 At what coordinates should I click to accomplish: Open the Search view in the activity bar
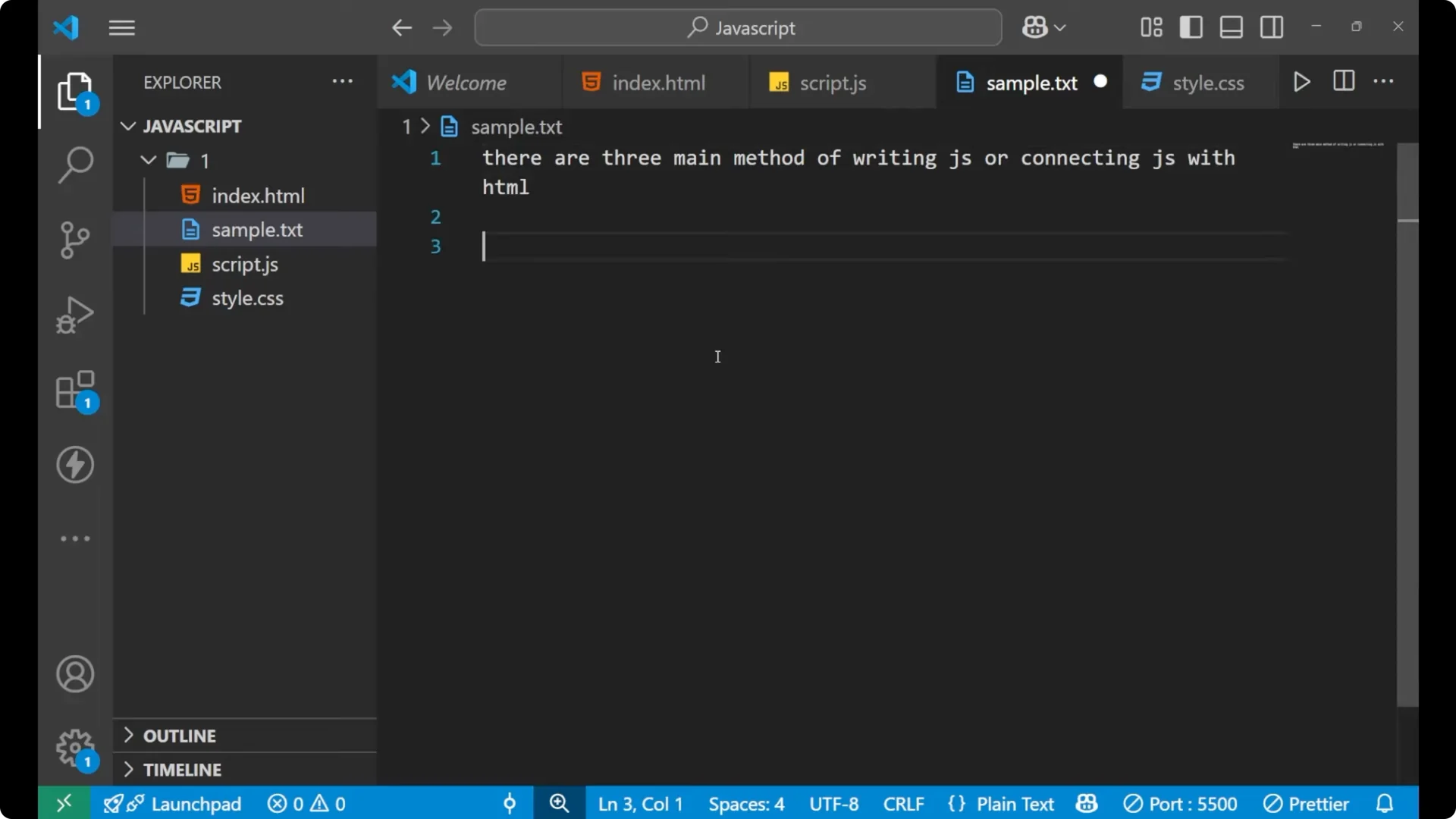coord(74,164)
